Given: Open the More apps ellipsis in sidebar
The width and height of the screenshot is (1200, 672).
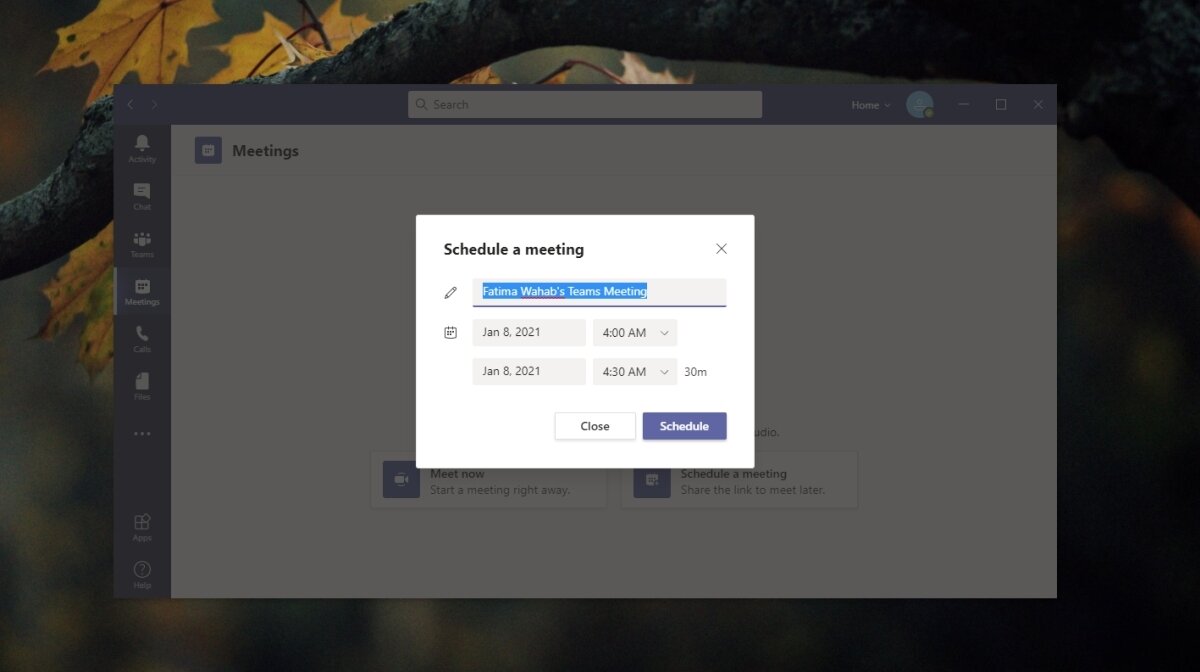Looking at the screenshot, I should pyautogui.click(x=142, y=434).
